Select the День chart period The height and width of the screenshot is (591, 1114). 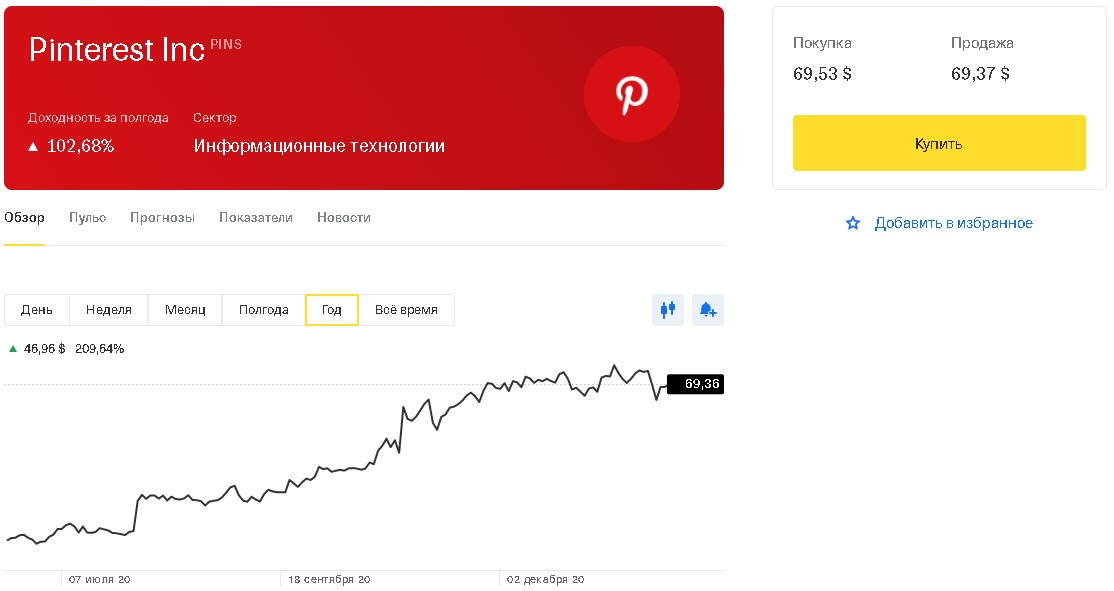36,310
